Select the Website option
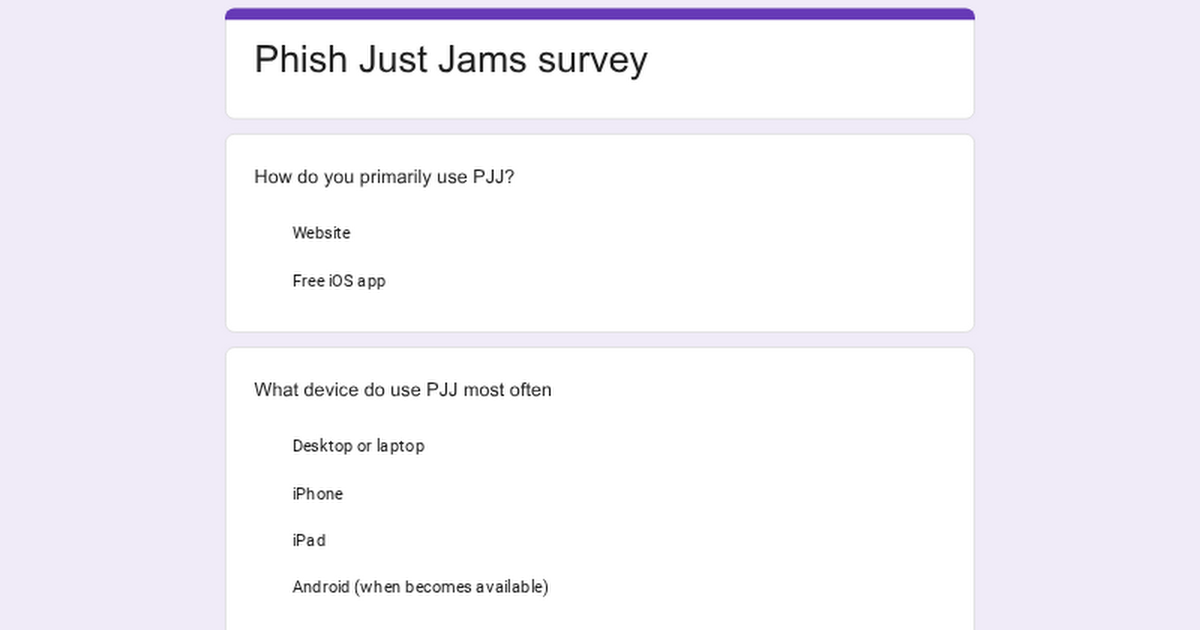This screenshot has width=1200, height=630. tap(321, 233)
